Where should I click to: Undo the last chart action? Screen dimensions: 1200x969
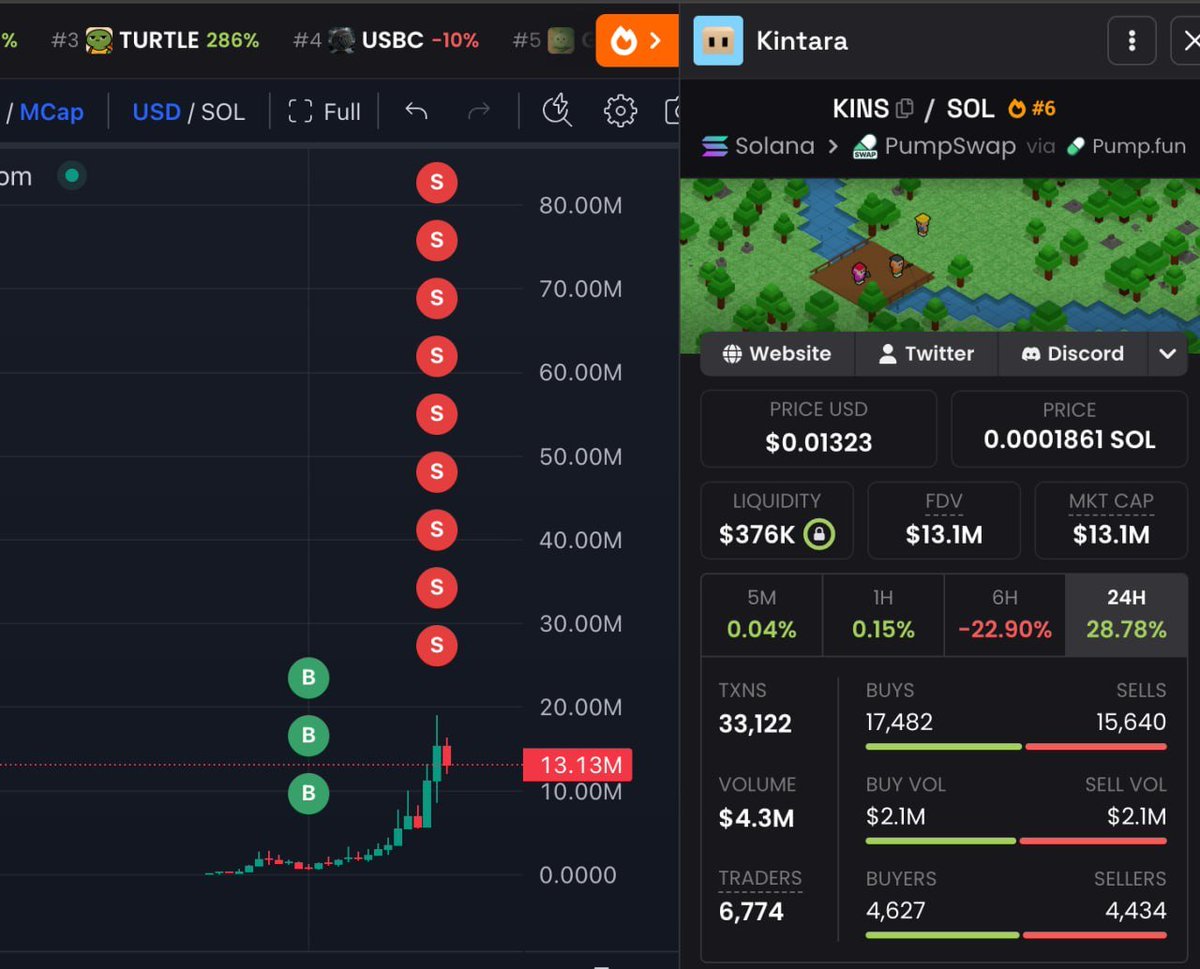tap(416, 111)
